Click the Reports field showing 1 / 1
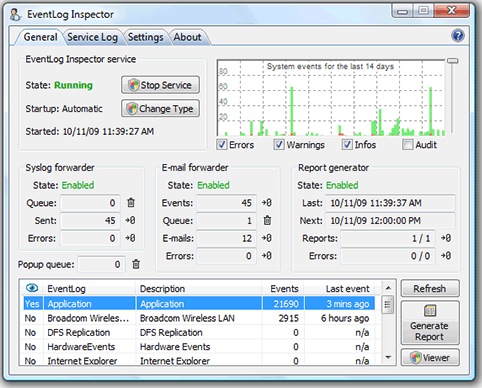 pos(388,238)
